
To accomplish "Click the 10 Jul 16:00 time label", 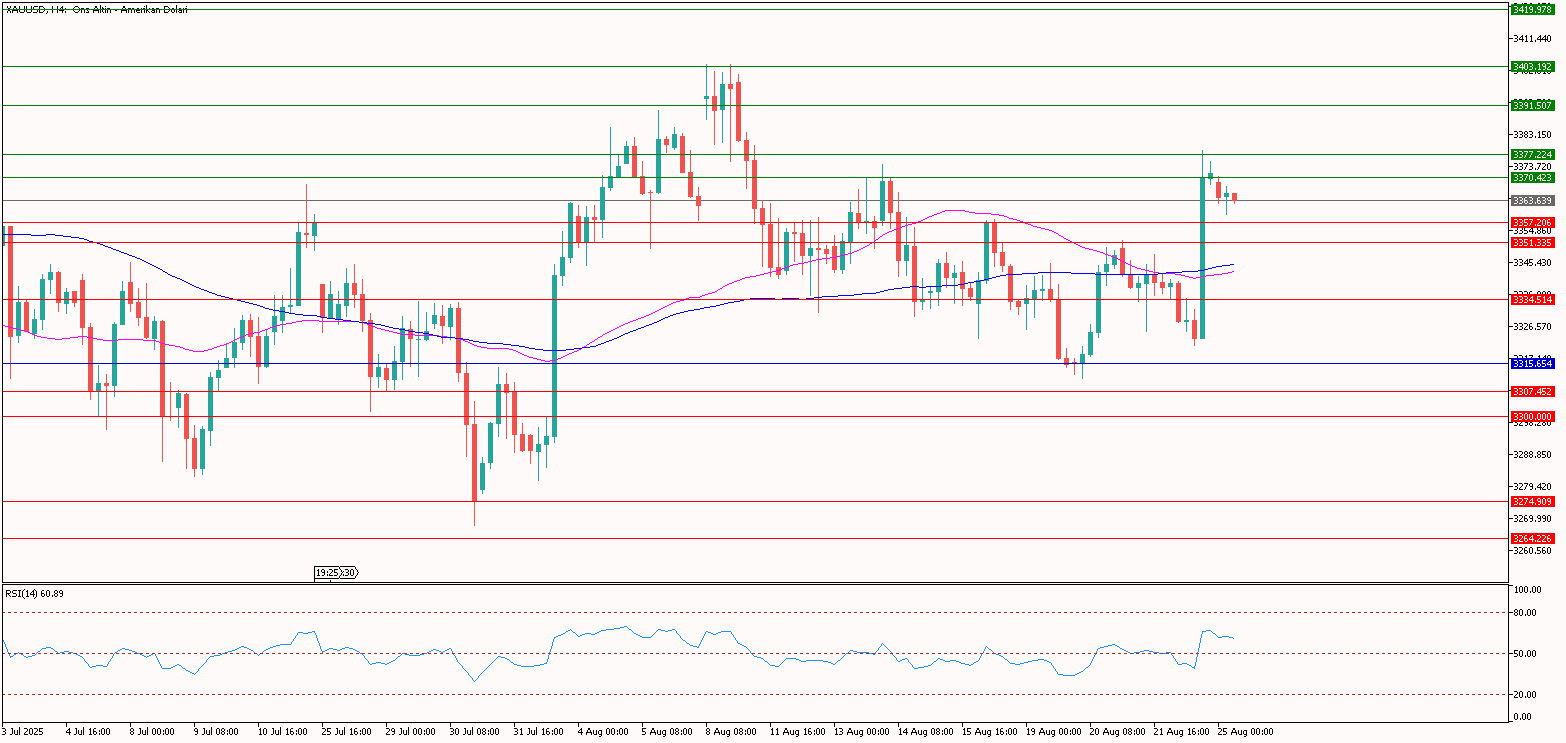I will [x=282, y=732].
